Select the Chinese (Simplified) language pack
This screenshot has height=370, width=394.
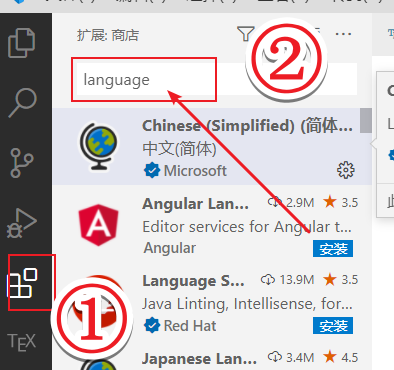[x=212, y=146]
